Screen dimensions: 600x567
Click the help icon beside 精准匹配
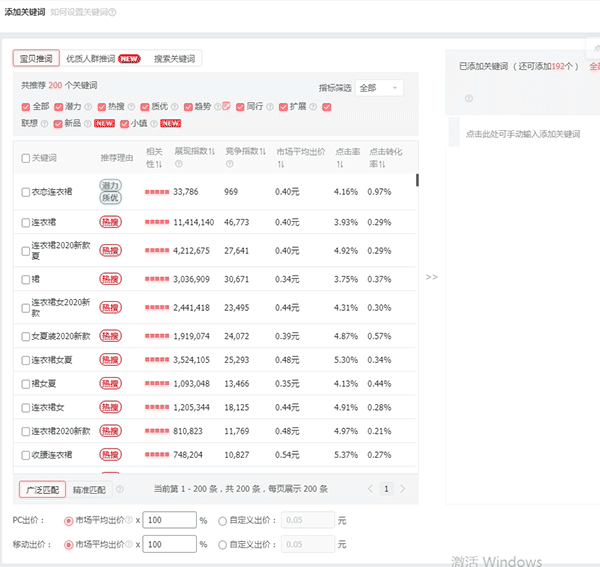(120, 489)
